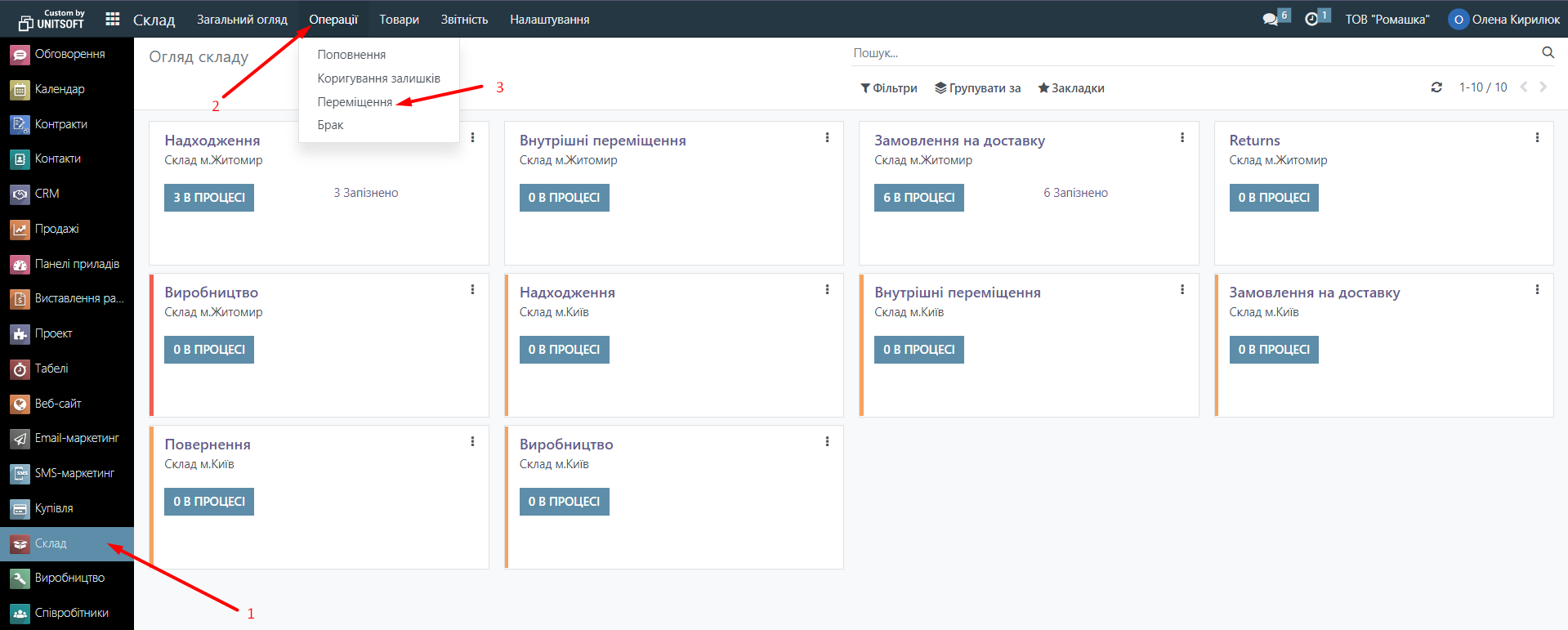The height and width of the screenshot is (630, 1568).
Task: Select Переміщення from Операції menu
Action: click(x=355, y=102)
